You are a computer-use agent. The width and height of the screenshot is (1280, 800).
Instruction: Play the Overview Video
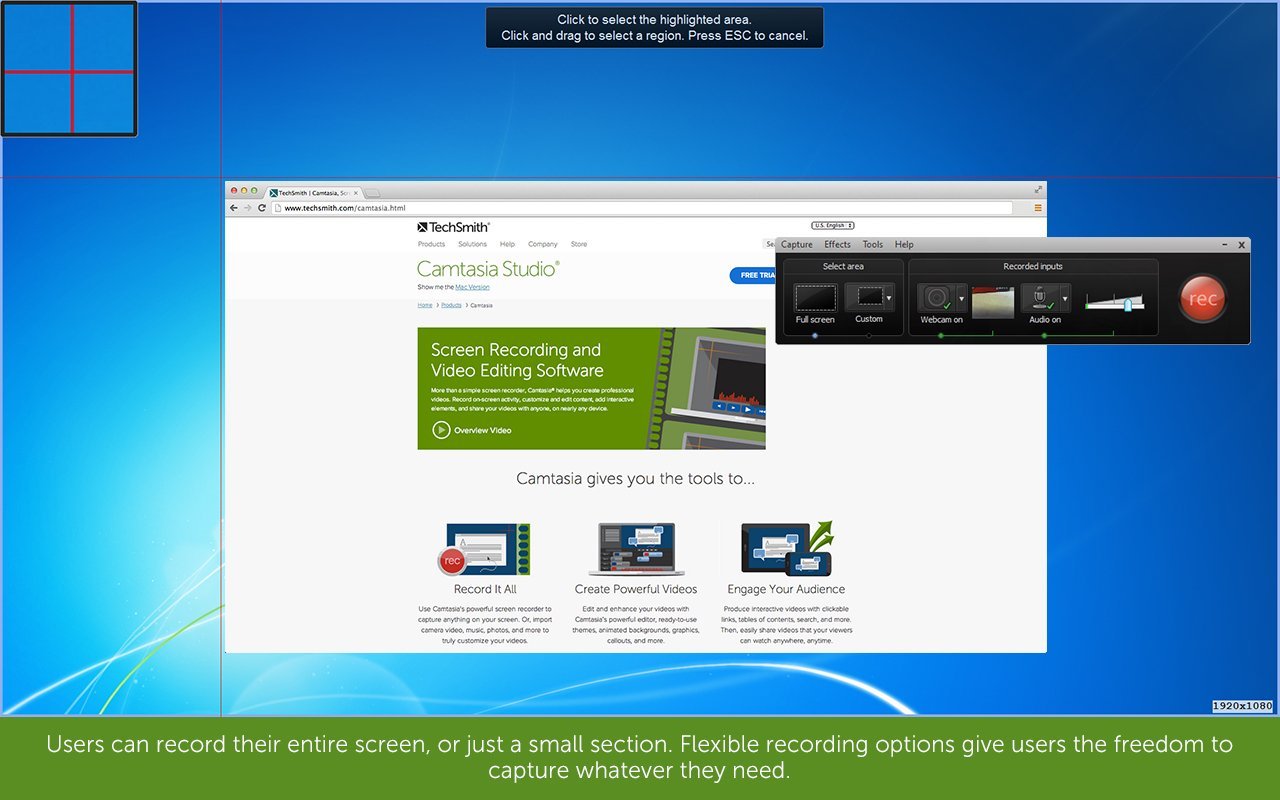[472, 430]
